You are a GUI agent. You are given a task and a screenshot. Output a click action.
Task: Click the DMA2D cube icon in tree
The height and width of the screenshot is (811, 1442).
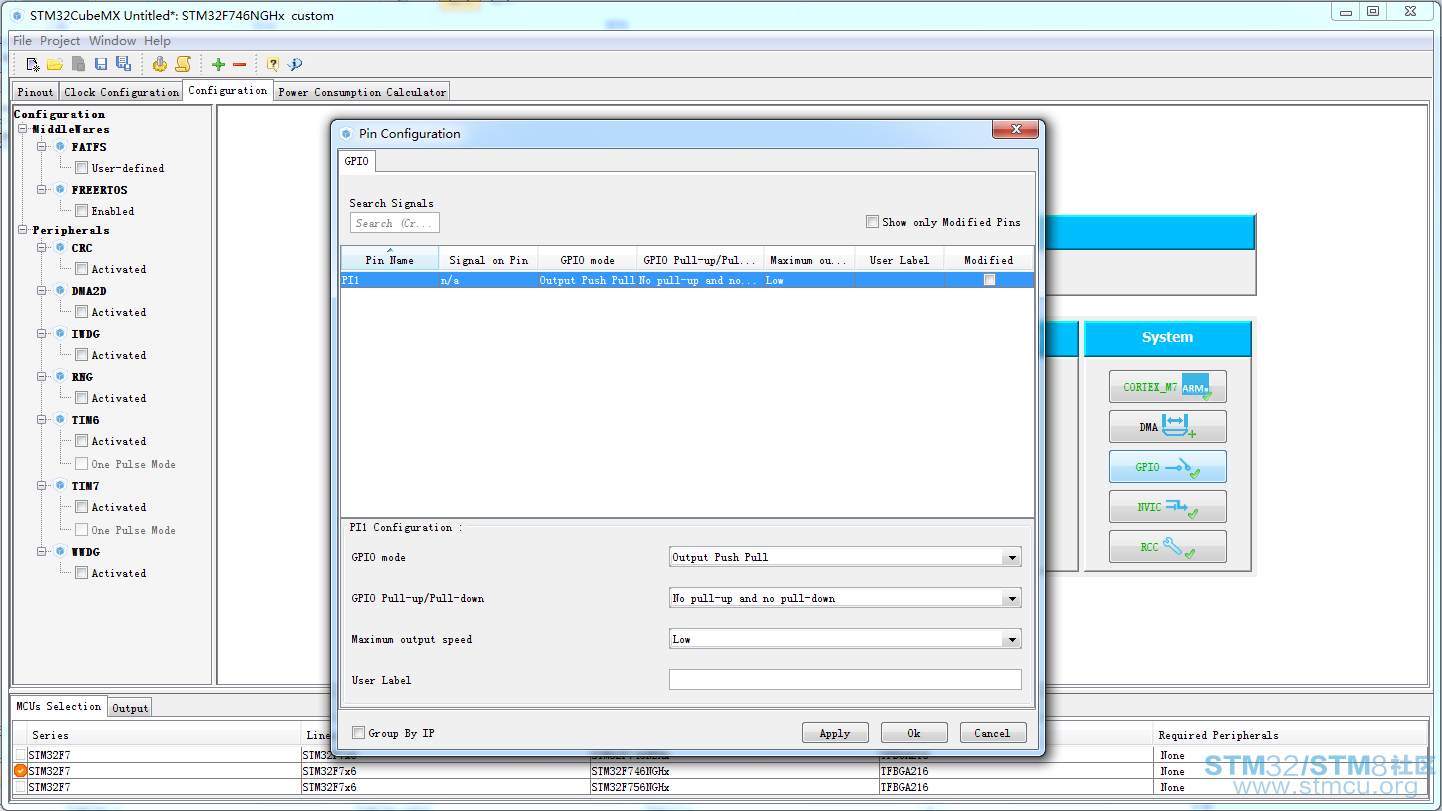[60, 291]
